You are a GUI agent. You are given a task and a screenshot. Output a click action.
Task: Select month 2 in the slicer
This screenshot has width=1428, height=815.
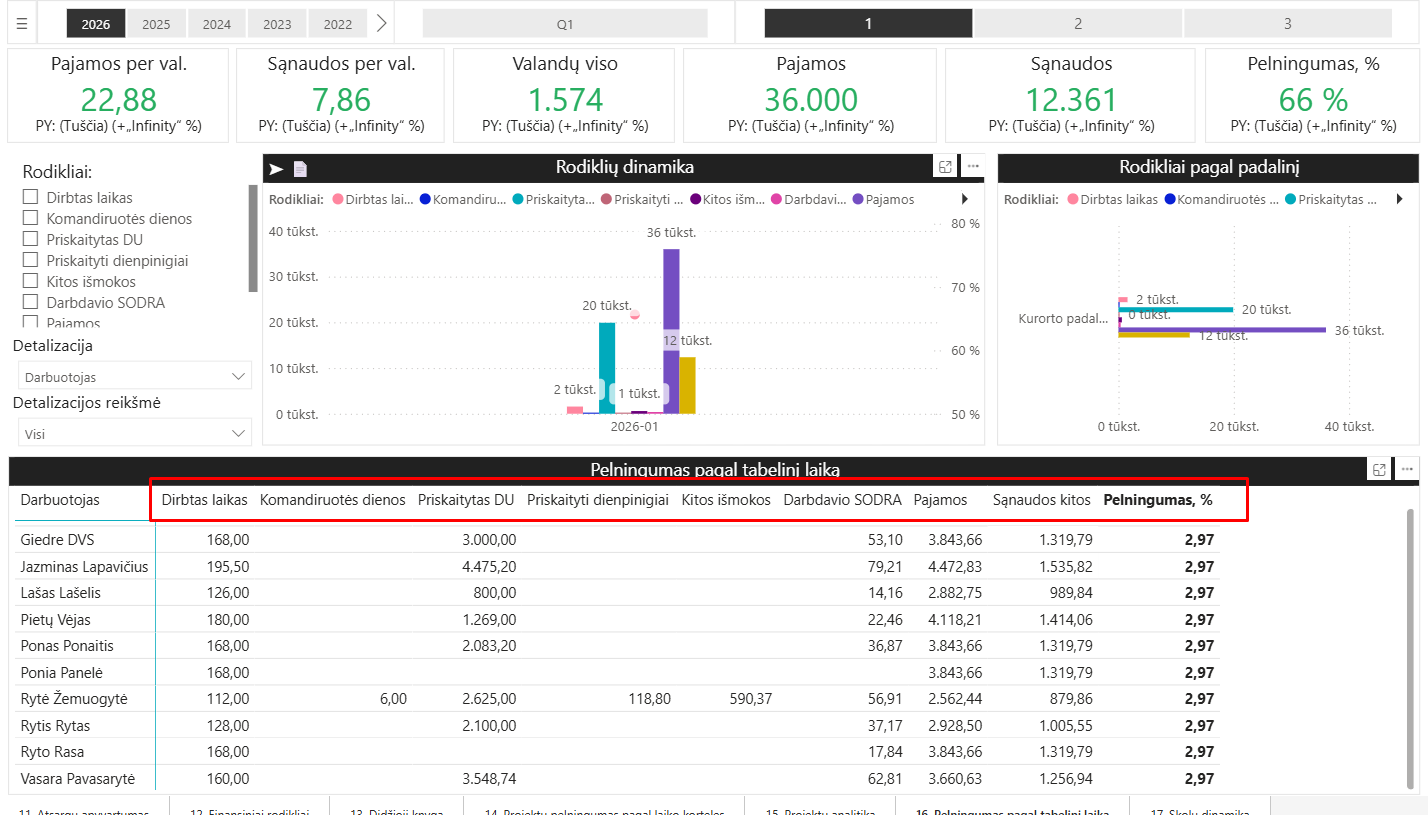[x=1078, y=24]
